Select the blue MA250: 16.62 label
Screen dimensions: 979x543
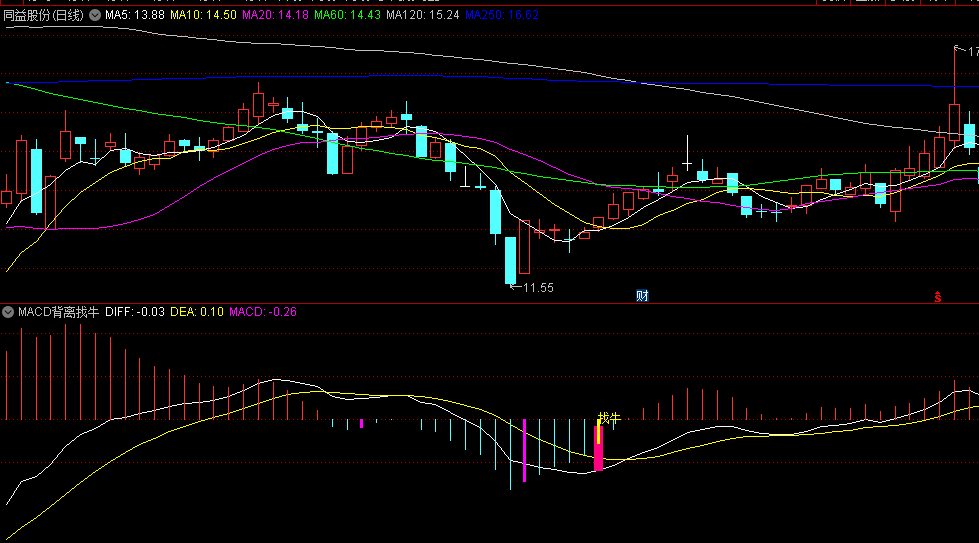[x=502, y=15]
